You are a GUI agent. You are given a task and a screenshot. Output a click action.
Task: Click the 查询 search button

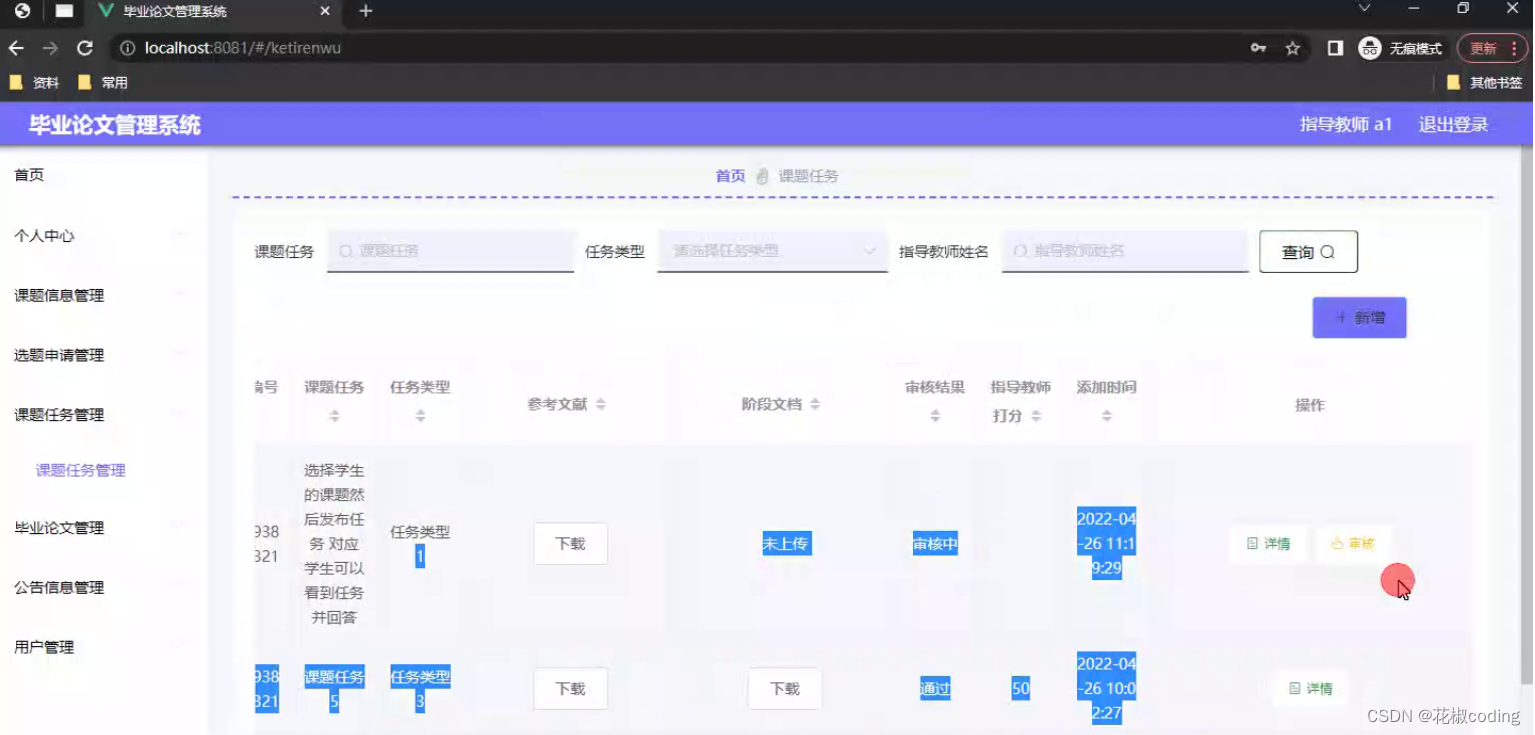coord(1308,252)
